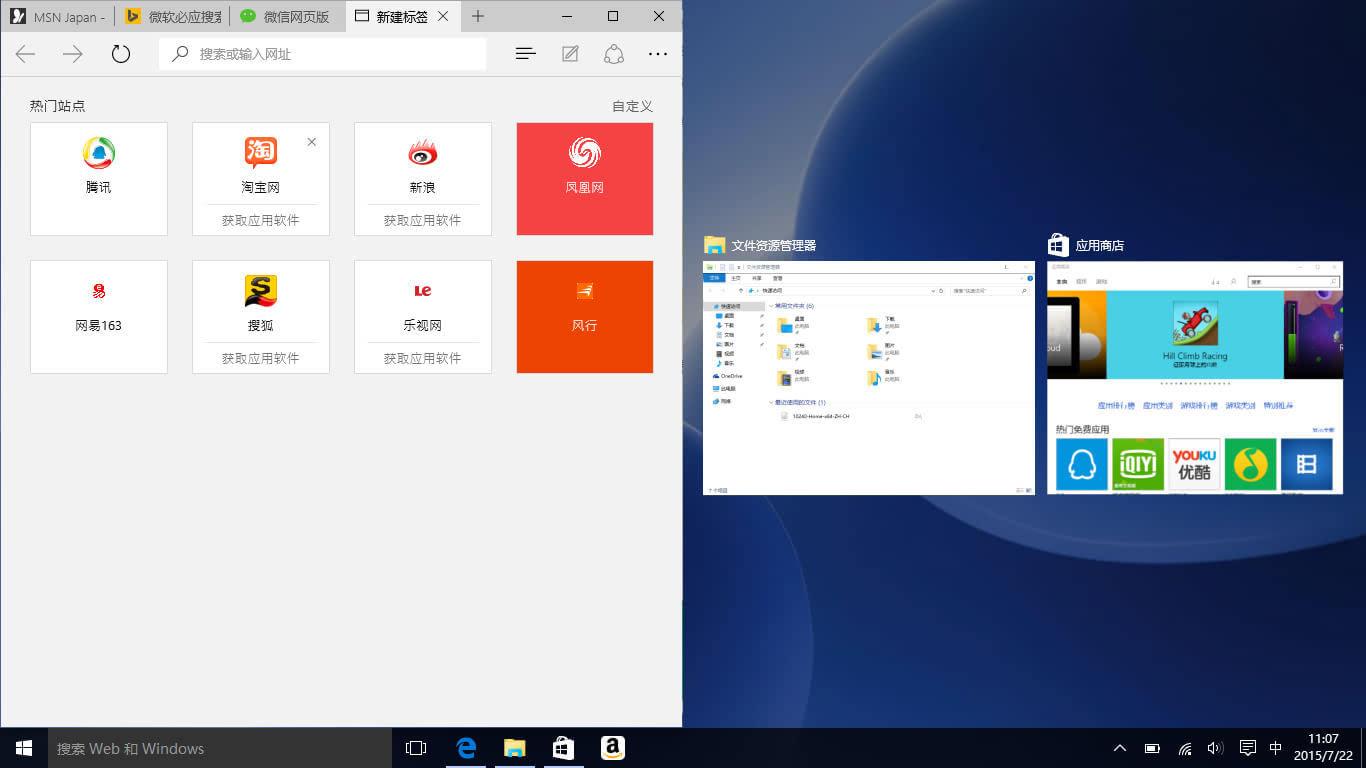Click the Make a Web Note icon

coord(570,54)
